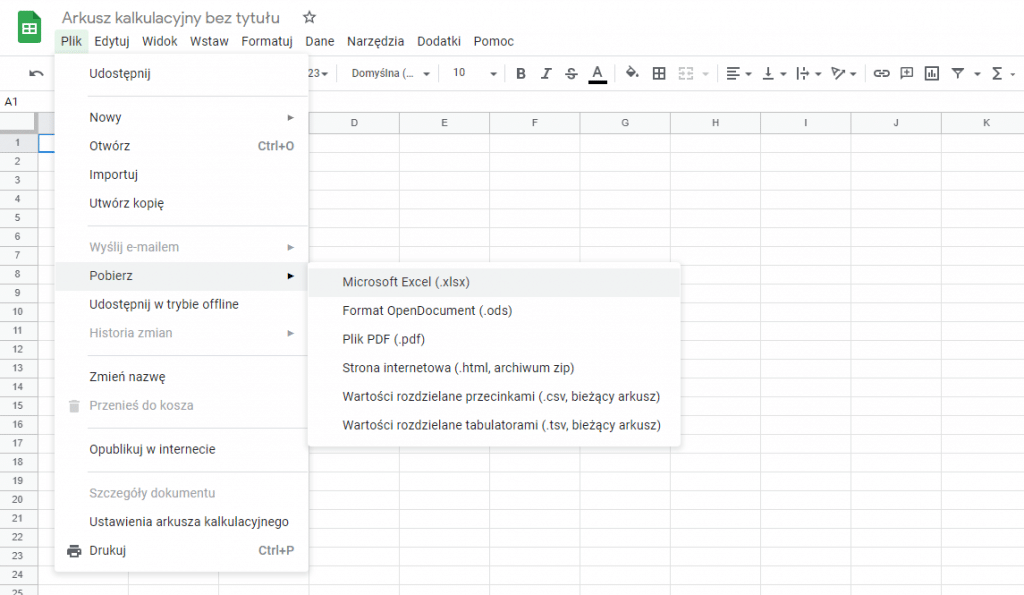Open text rotation dropdown

coord(843,74)
